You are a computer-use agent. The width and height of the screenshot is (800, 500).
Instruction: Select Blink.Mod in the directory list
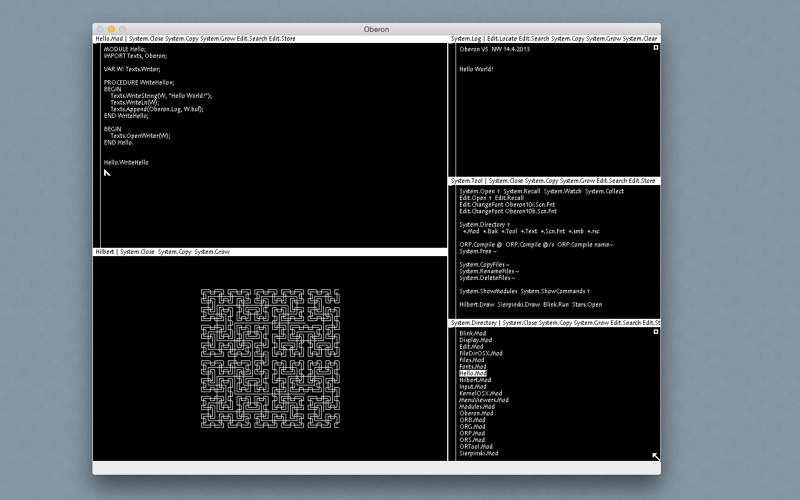pyautogui.click(x=472, y=333)
